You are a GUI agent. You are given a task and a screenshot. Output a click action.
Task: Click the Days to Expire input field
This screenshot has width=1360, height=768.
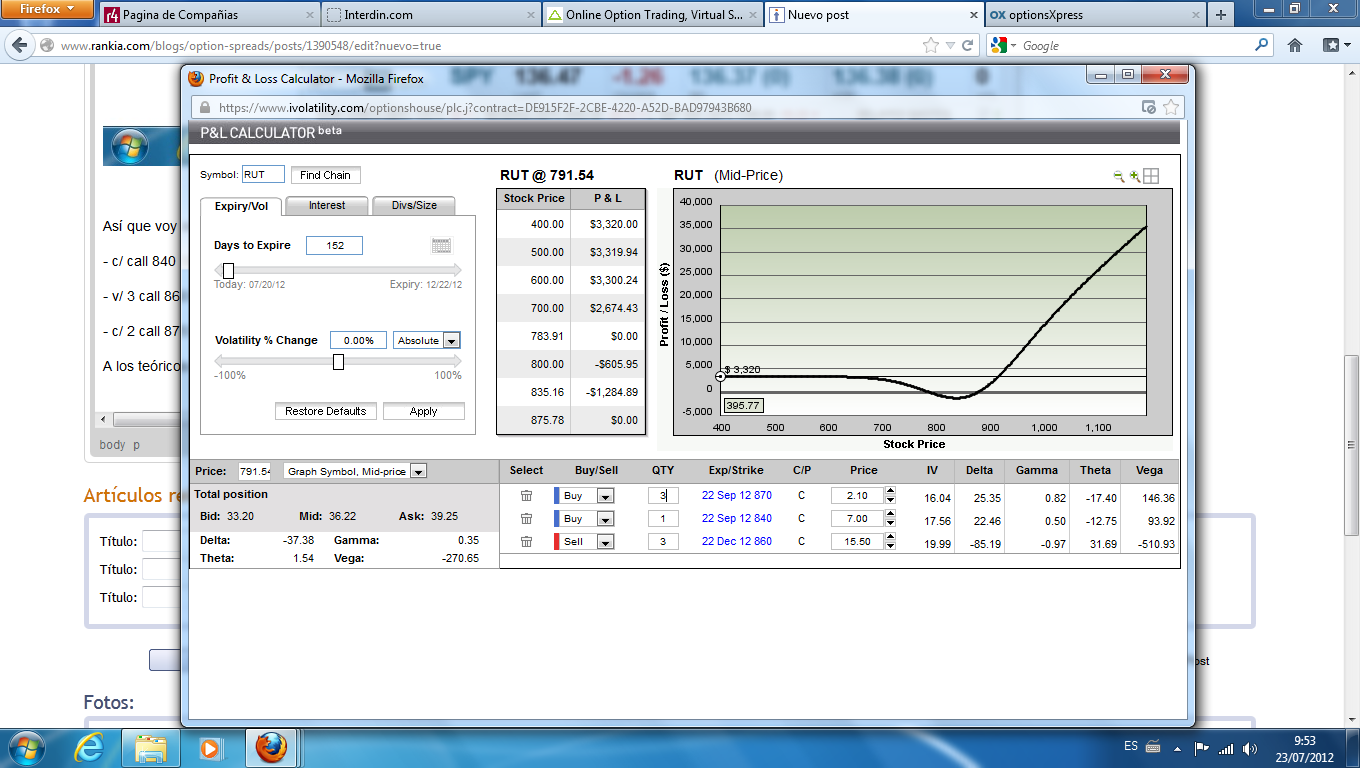point(334,246)
